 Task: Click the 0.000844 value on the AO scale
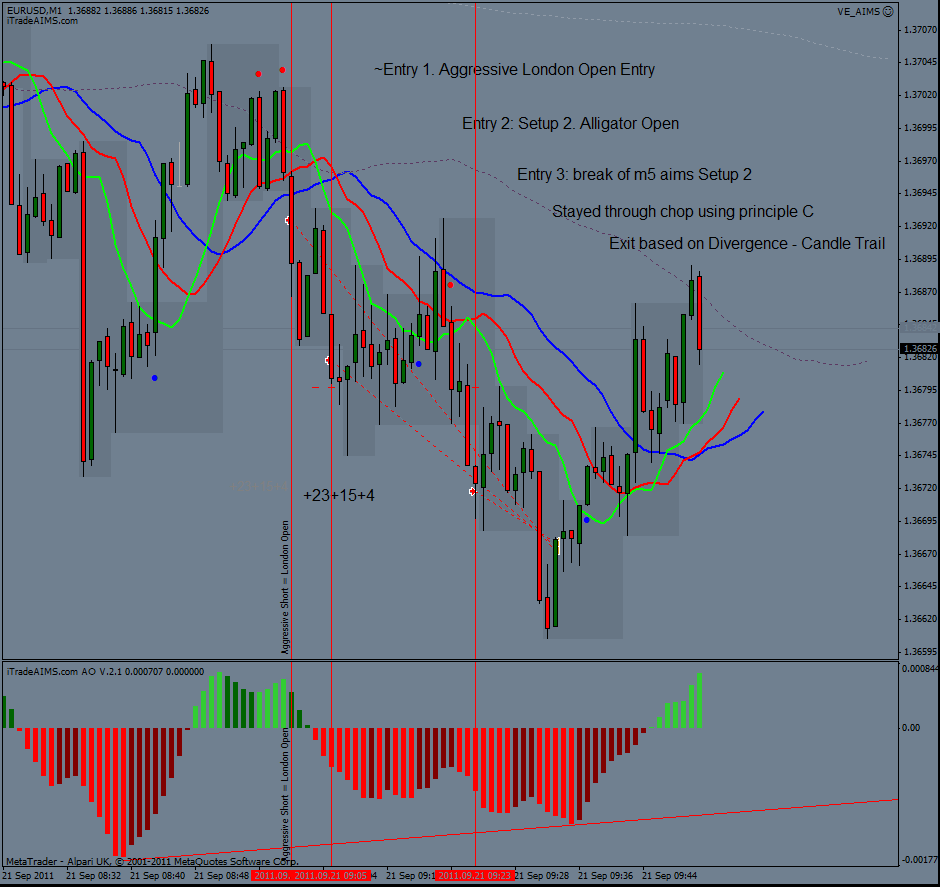click(x=920, y=669)
